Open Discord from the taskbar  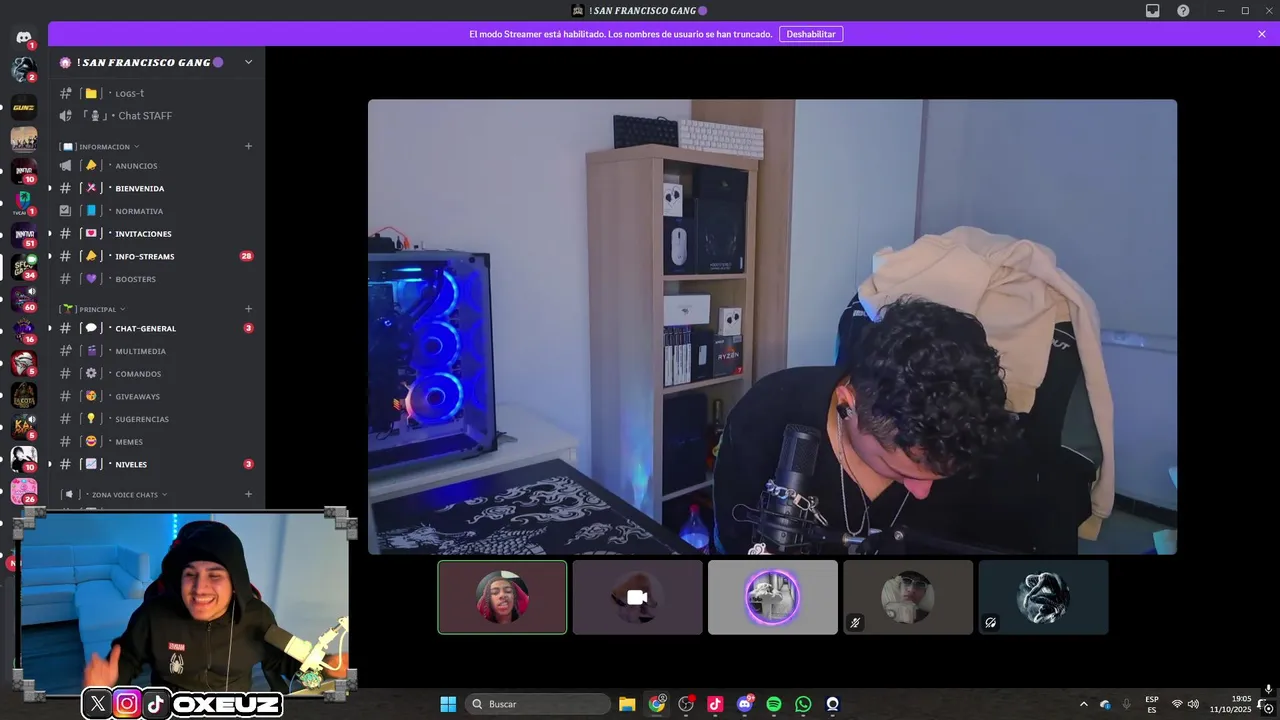[744, 704]
